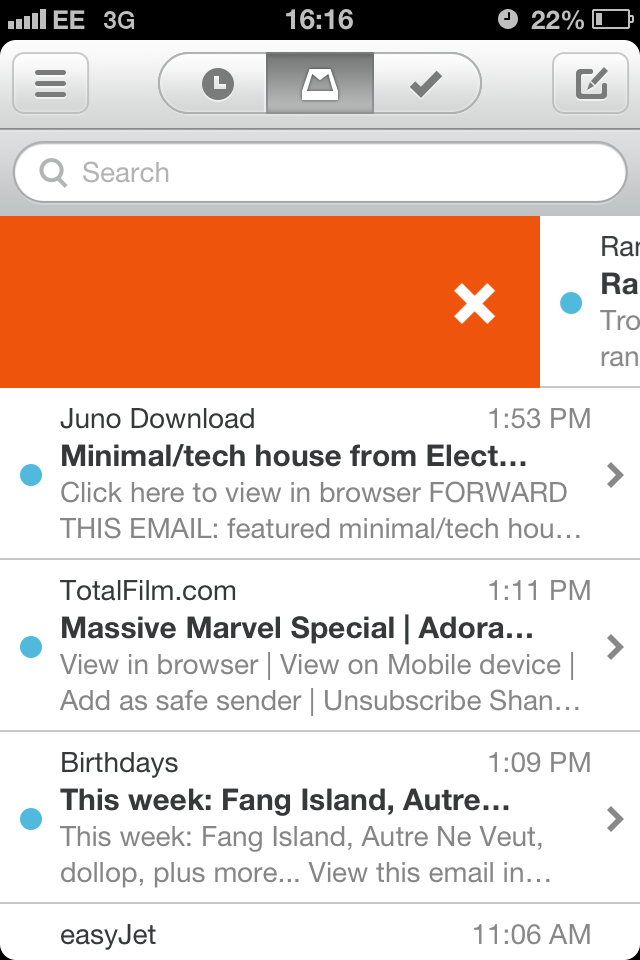Open the hamburger menu
This screenshot has width=640, height=960.
[x=50, y=83]
